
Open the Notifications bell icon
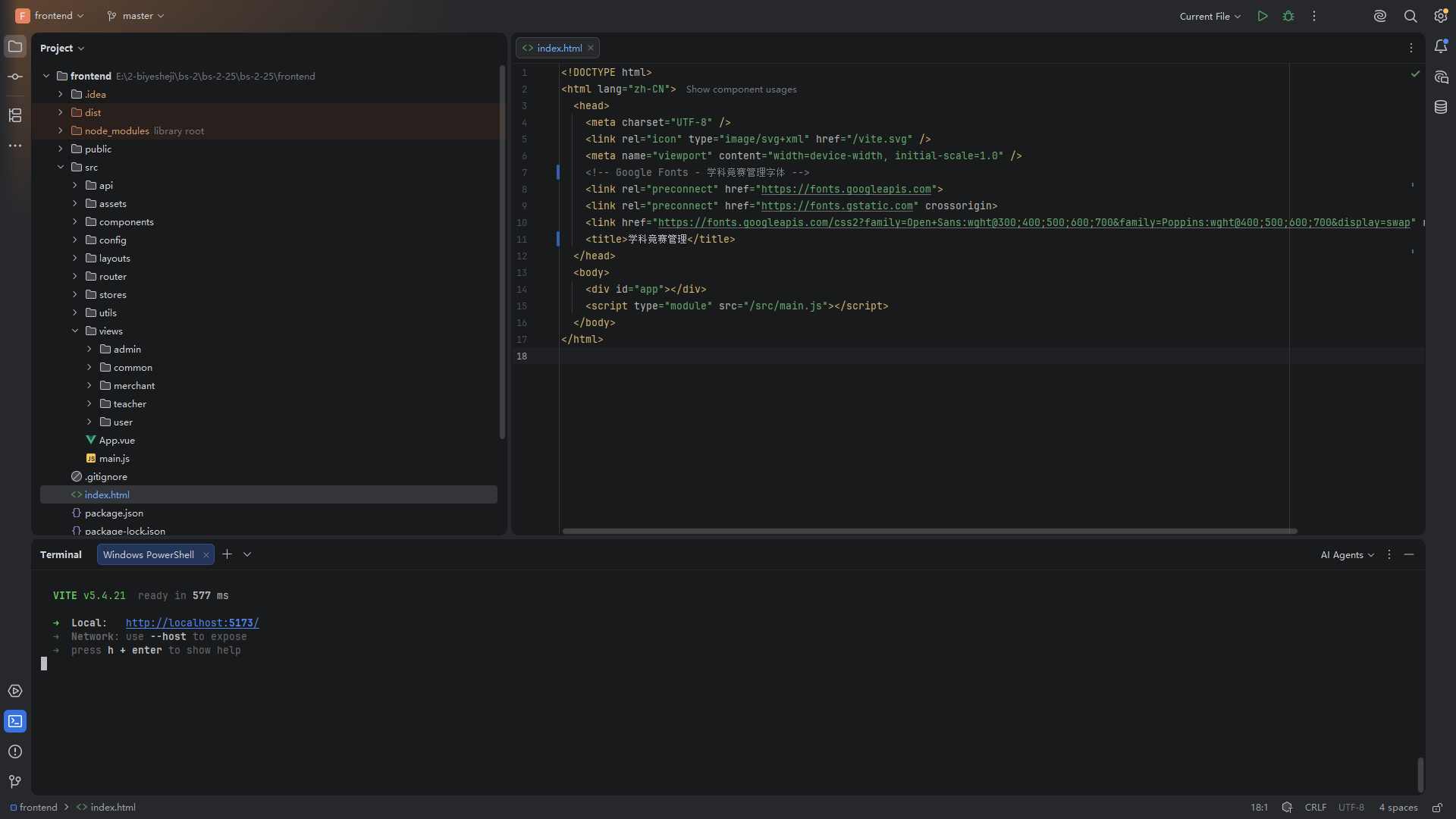coord(1441,46)
